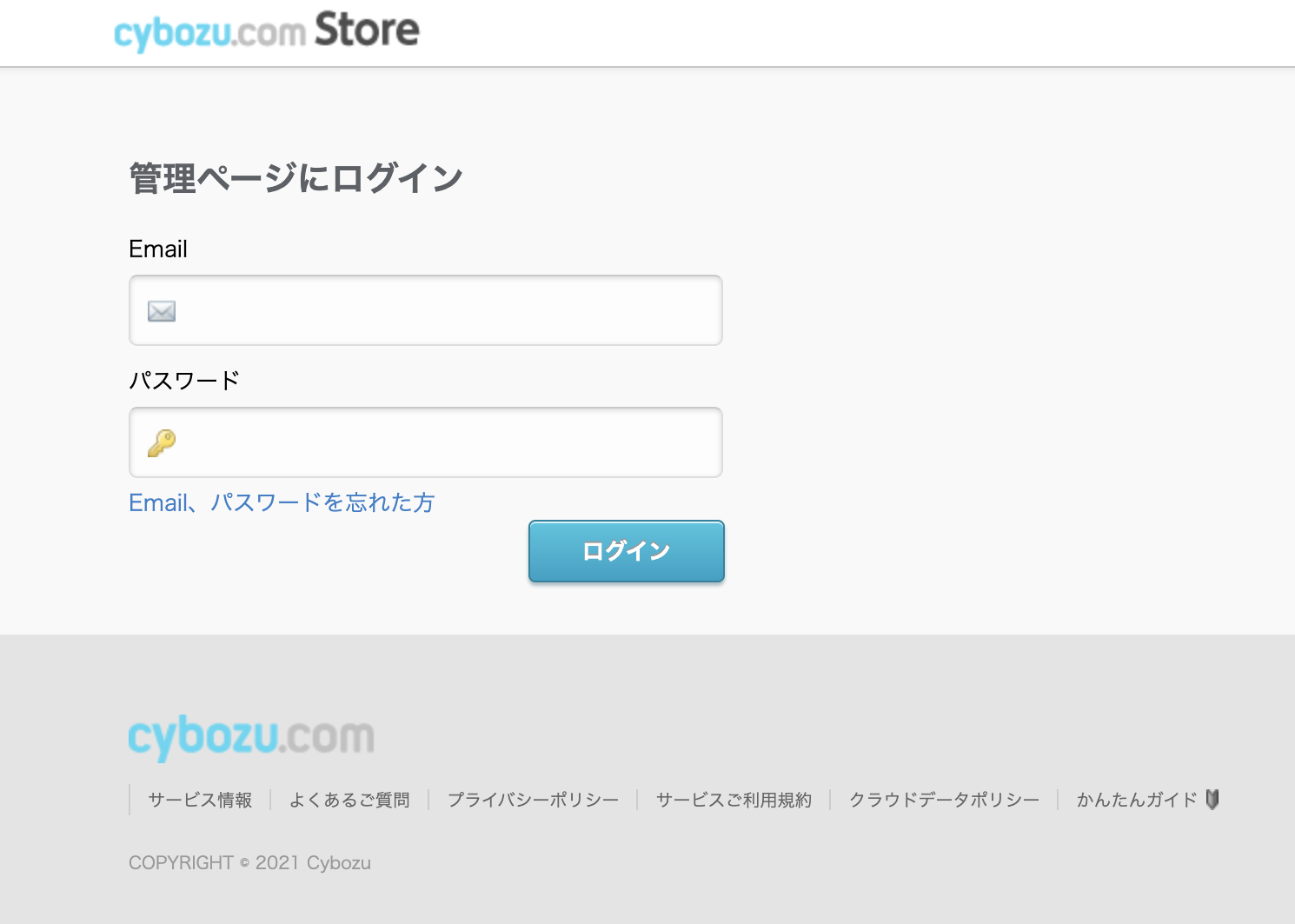Click the cybozu.com part of the header logo

coord(209,33)
